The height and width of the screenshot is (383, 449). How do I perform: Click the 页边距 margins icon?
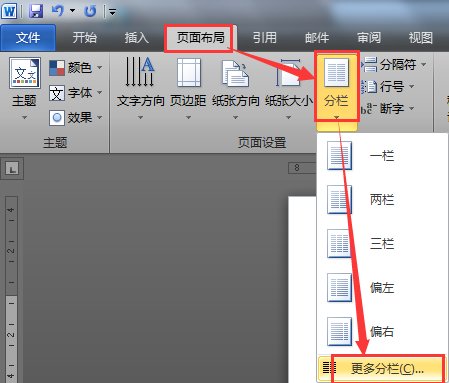(x=189, y=72)
